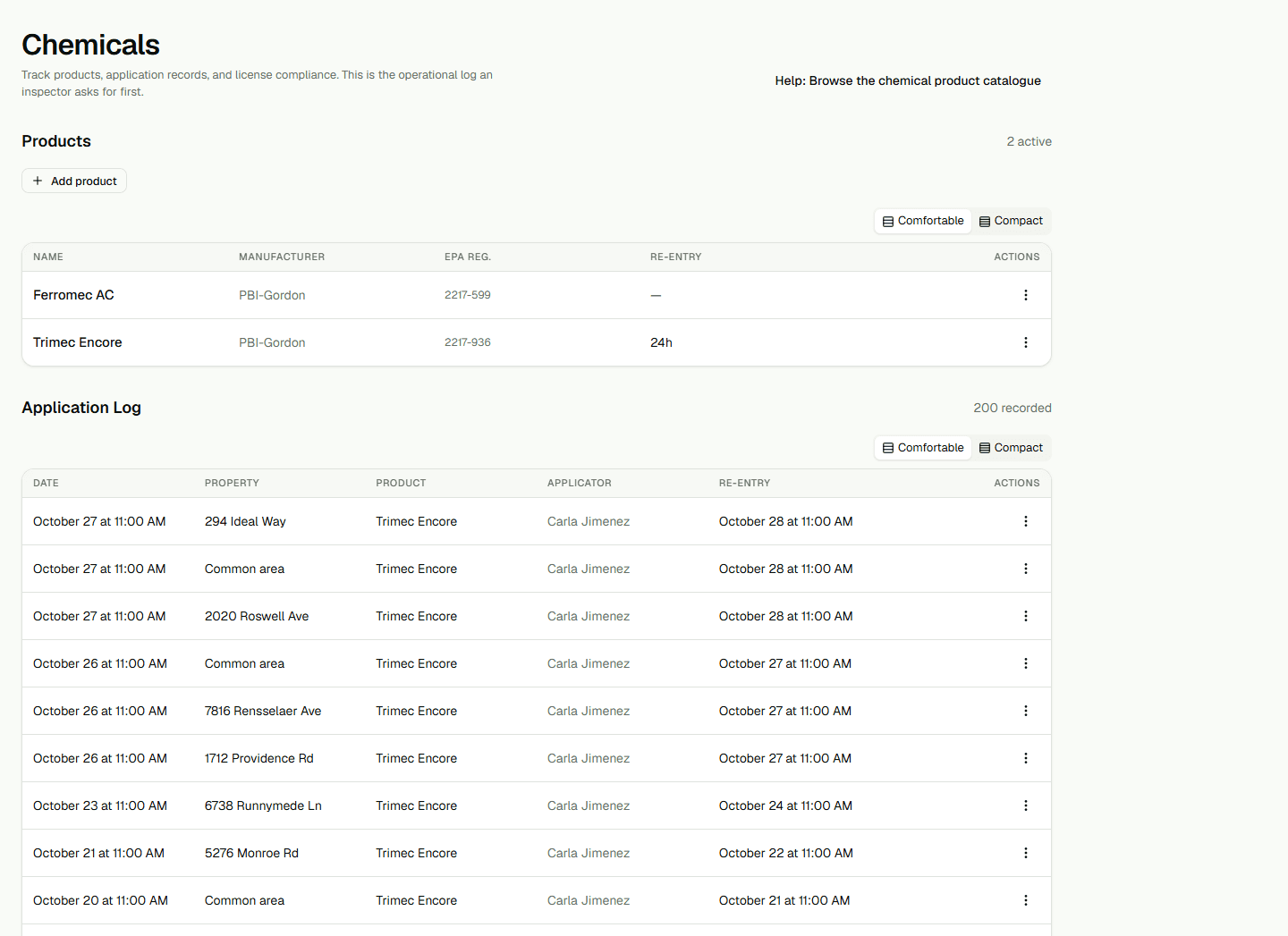The height and width of the screenshot is (936, 1288).
Task: Click the Products NAME column header
Action: [x=48, y=257]
